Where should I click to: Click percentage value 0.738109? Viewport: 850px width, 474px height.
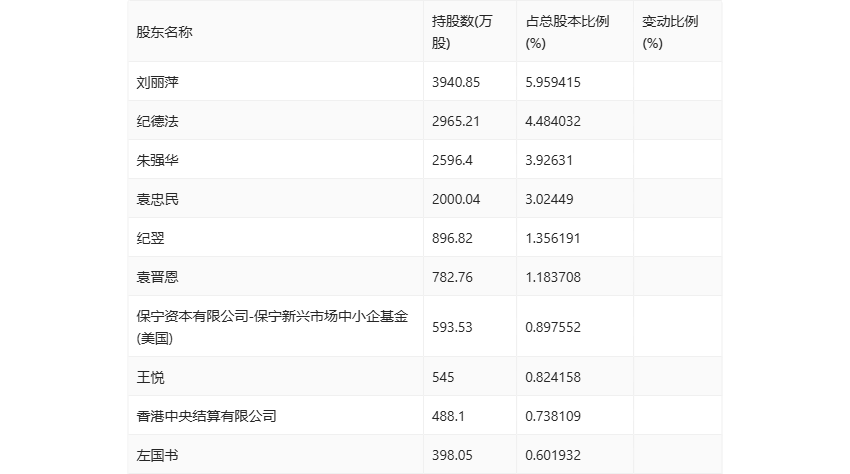[553, 416]
